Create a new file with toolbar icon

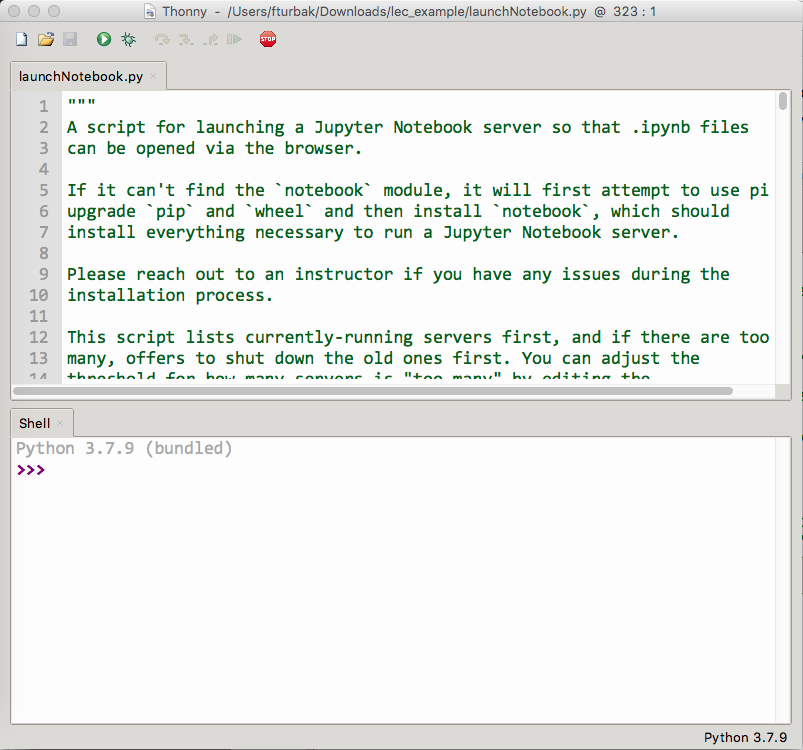22,40
